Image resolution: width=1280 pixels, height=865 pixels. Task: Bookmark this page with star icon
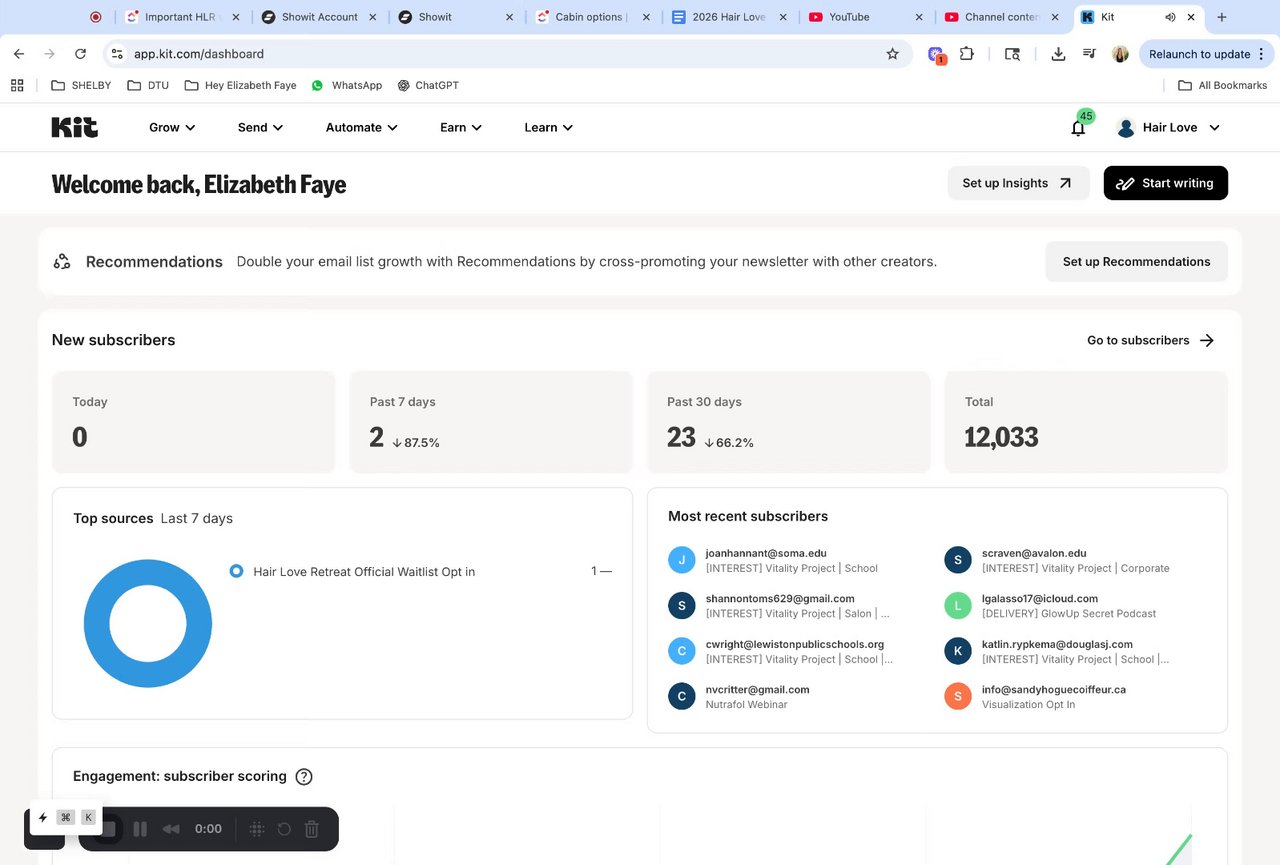point(892,54)
